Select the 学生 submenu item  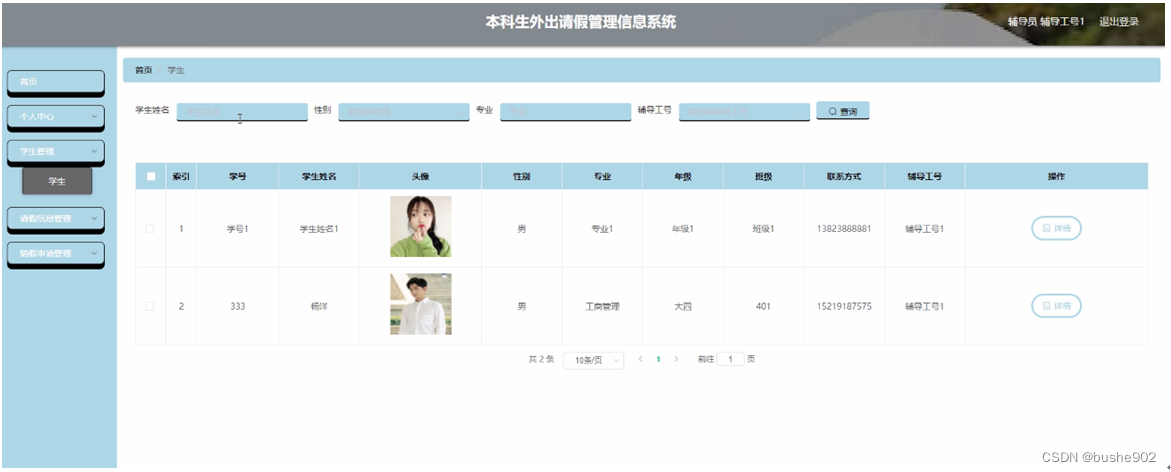coord(58,181)
